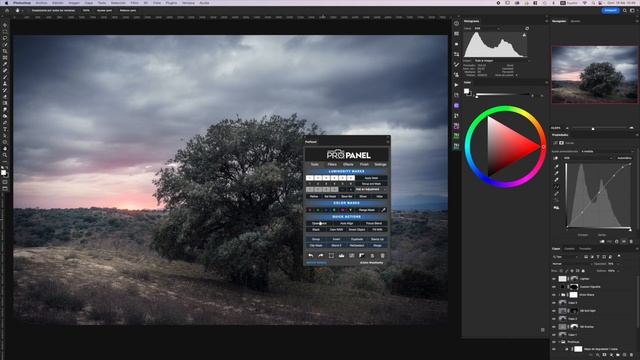Viewport: 640px width, 360px height.
Task: Select the Crop tool
Action: point(5,51)
